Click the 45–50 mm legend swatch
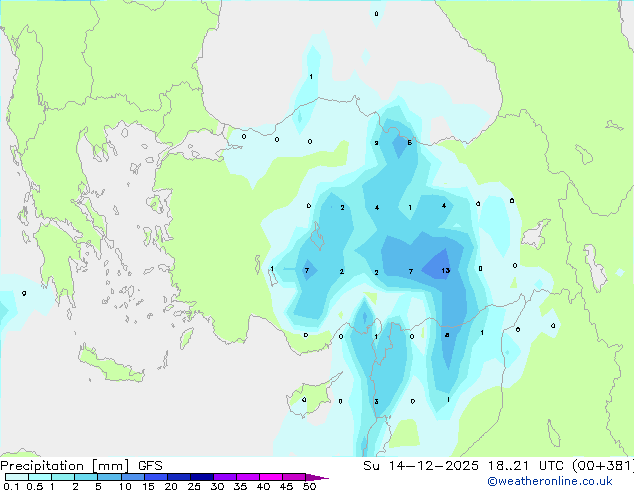This screenshot has width=634, height=490. coord(294,477)
